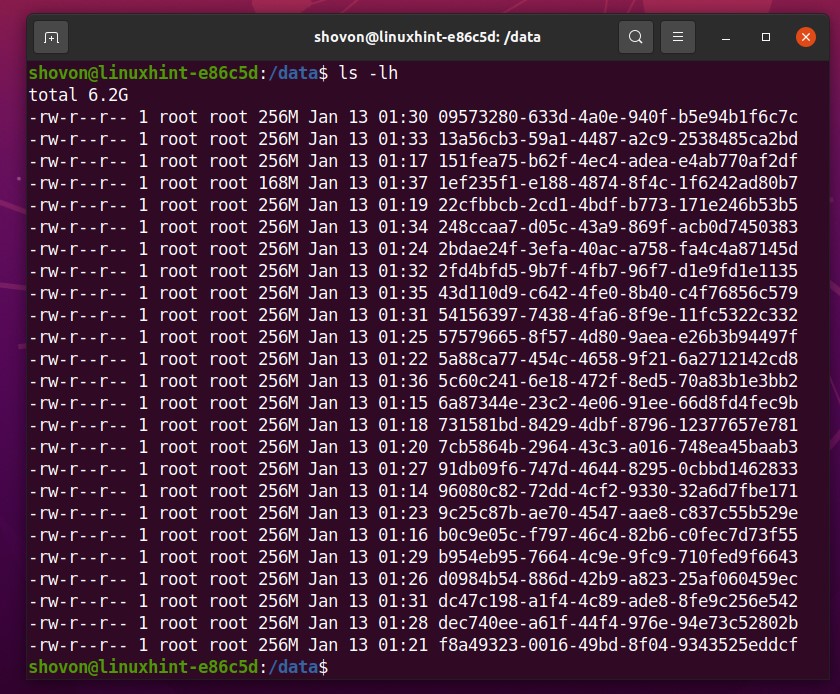Maximize the terminal window
The image size is (840, 694).
(766, 37)
